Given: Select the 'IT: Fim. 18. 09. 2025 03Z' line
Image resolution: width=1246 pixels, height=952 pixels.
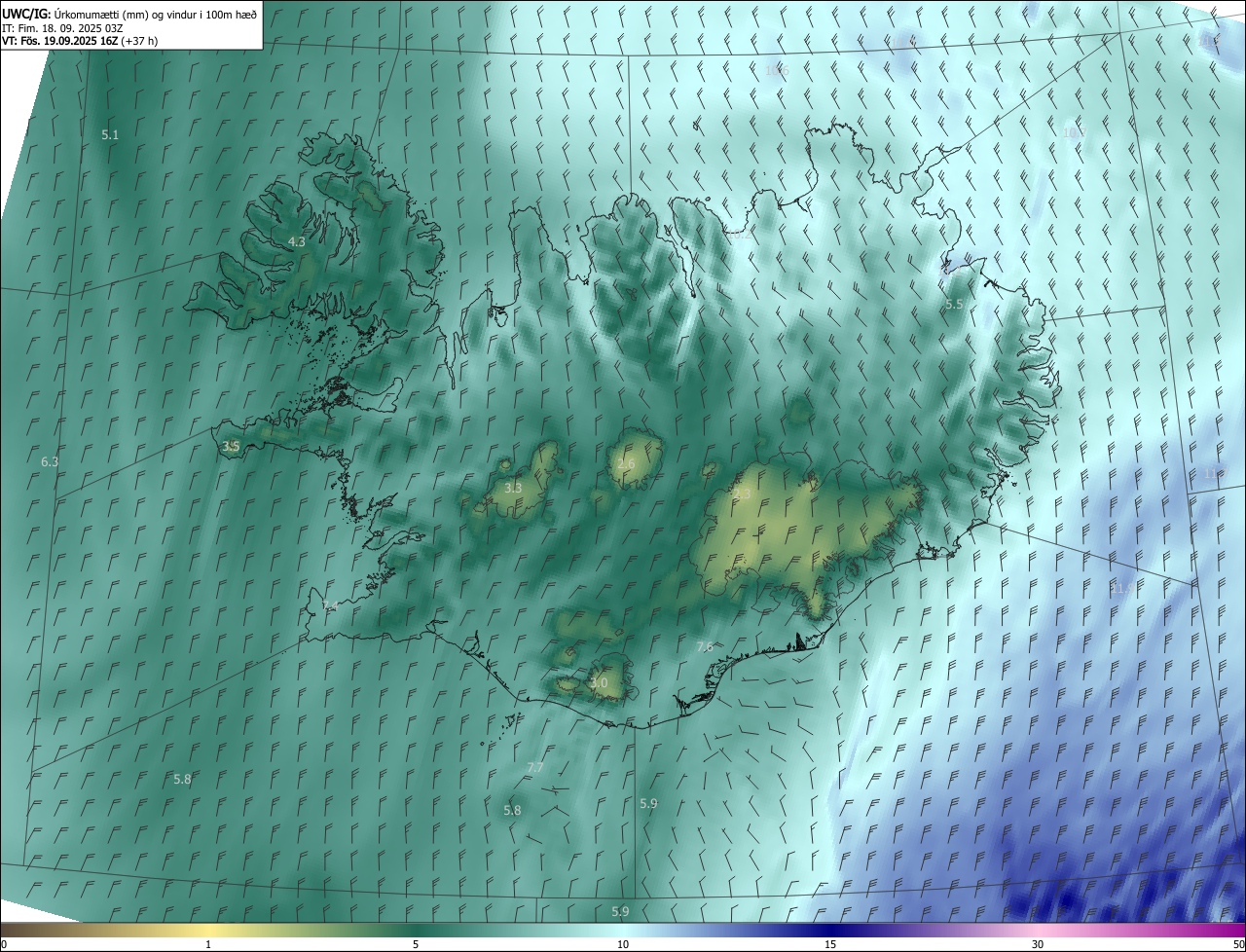Looking at the screenshot, I should pyautogui.click(x=62, y=28).
